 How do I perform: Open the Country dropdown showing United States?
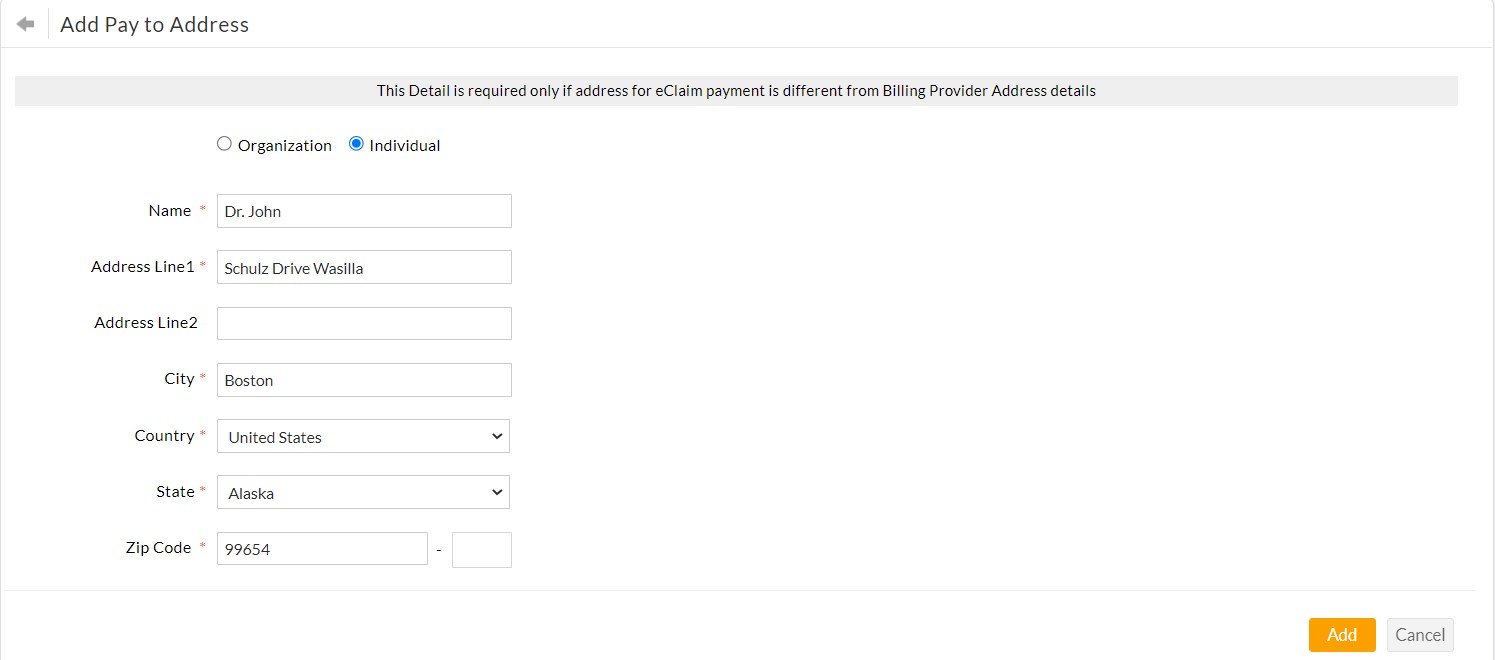363,436
